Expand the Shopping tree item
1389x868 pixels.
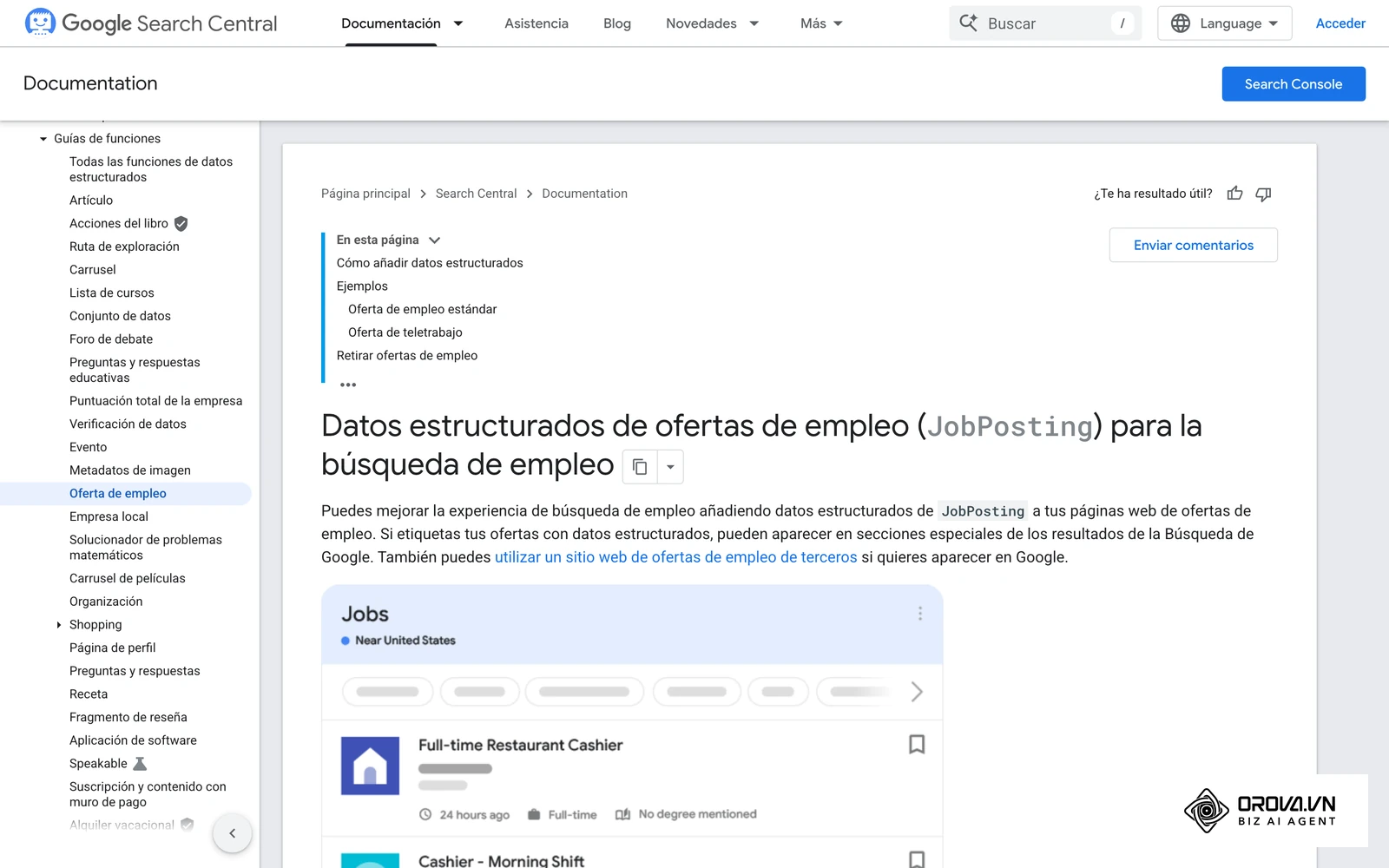pyautogui.click(x=58, y=625)
